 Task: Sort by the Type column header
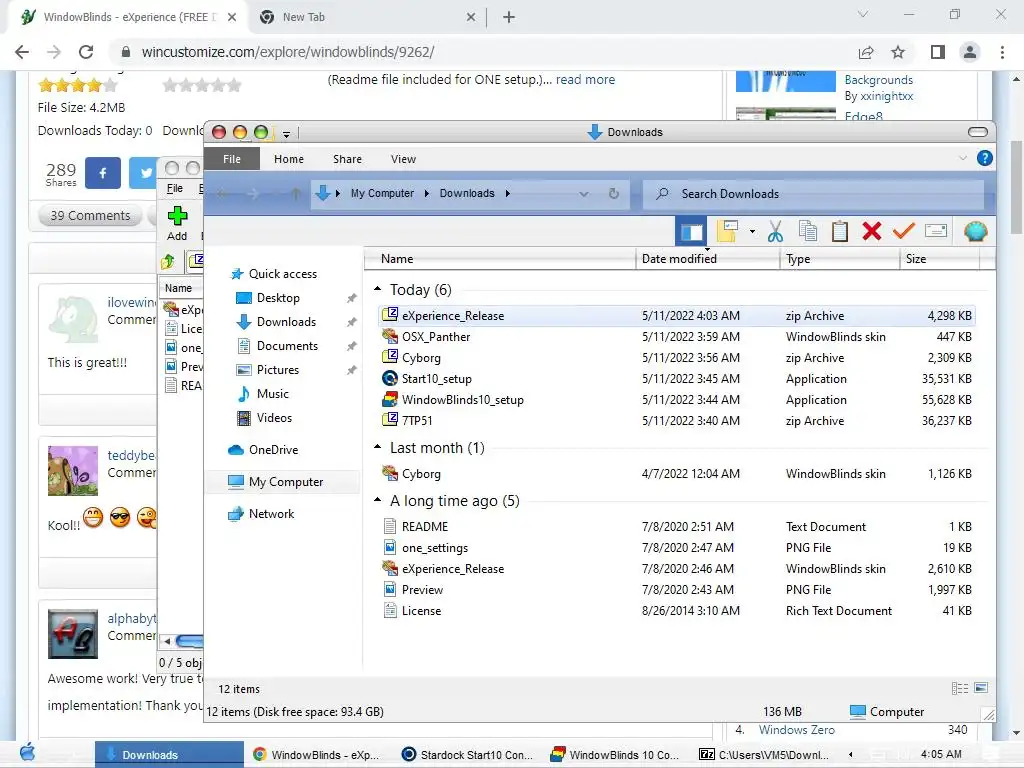pos(839,259)
